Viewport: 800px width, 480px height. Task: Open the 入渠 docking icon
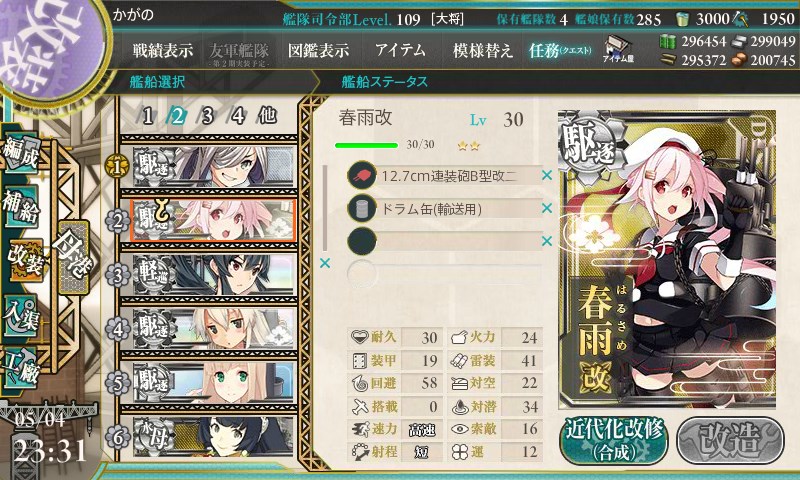click(x=20, y=316)
